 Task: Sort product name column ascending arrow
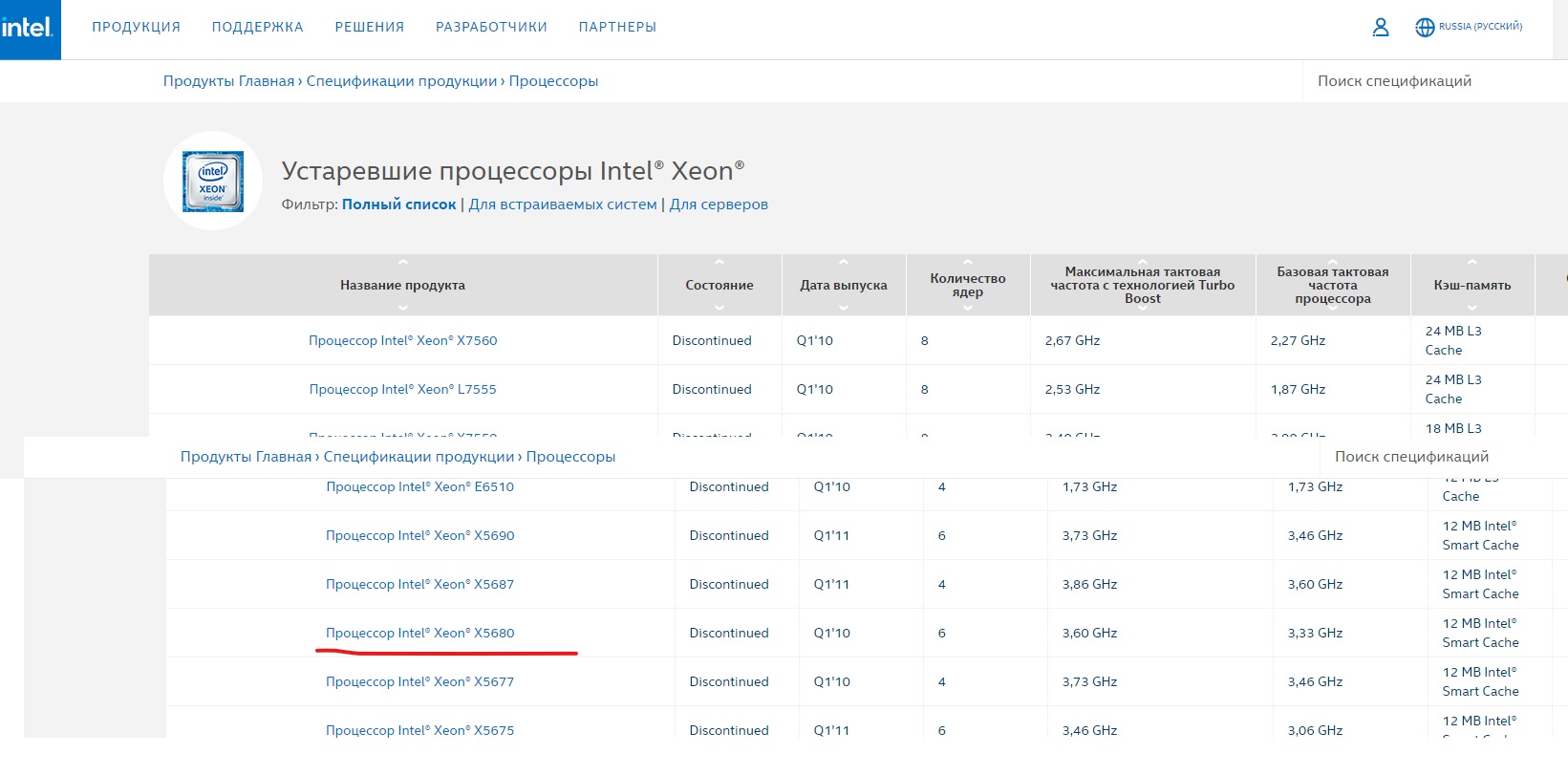coord(402,263)
